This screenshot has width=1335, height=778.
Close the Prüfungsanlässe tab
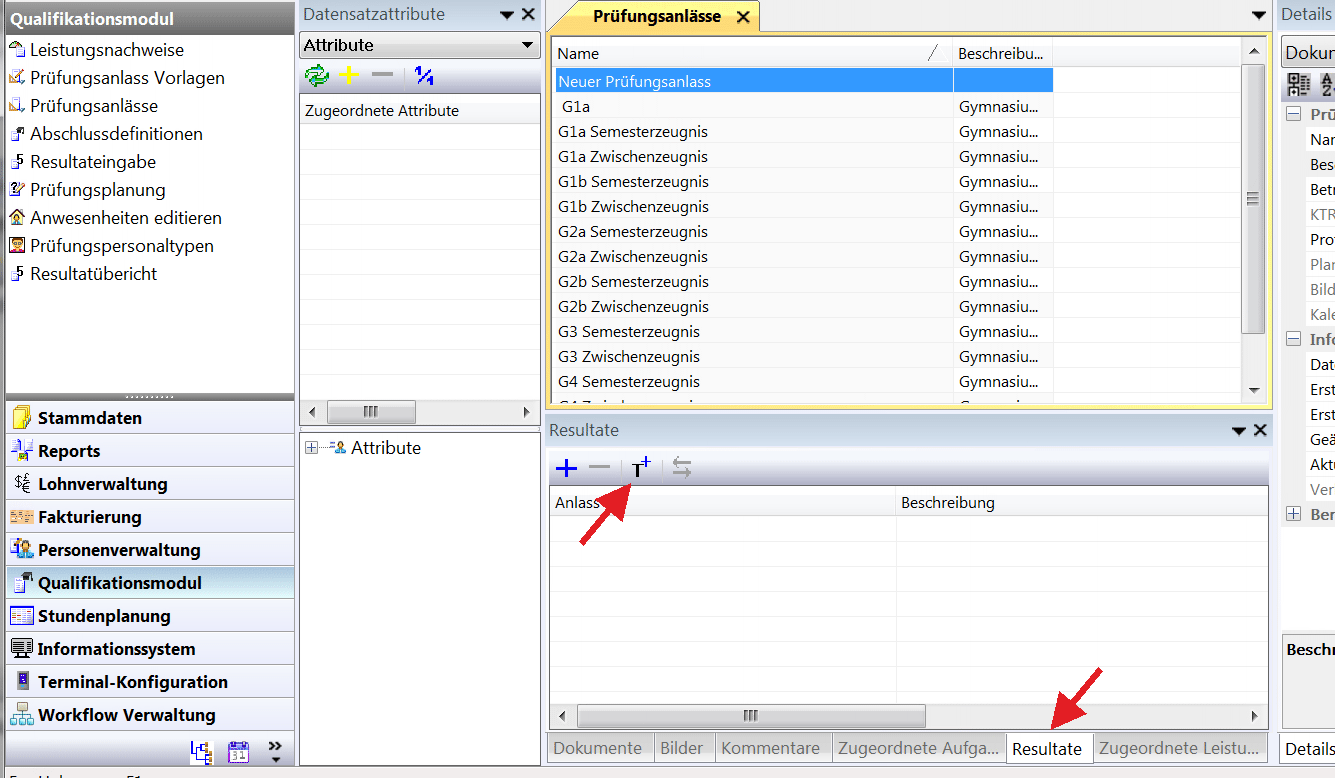(743, 17)
